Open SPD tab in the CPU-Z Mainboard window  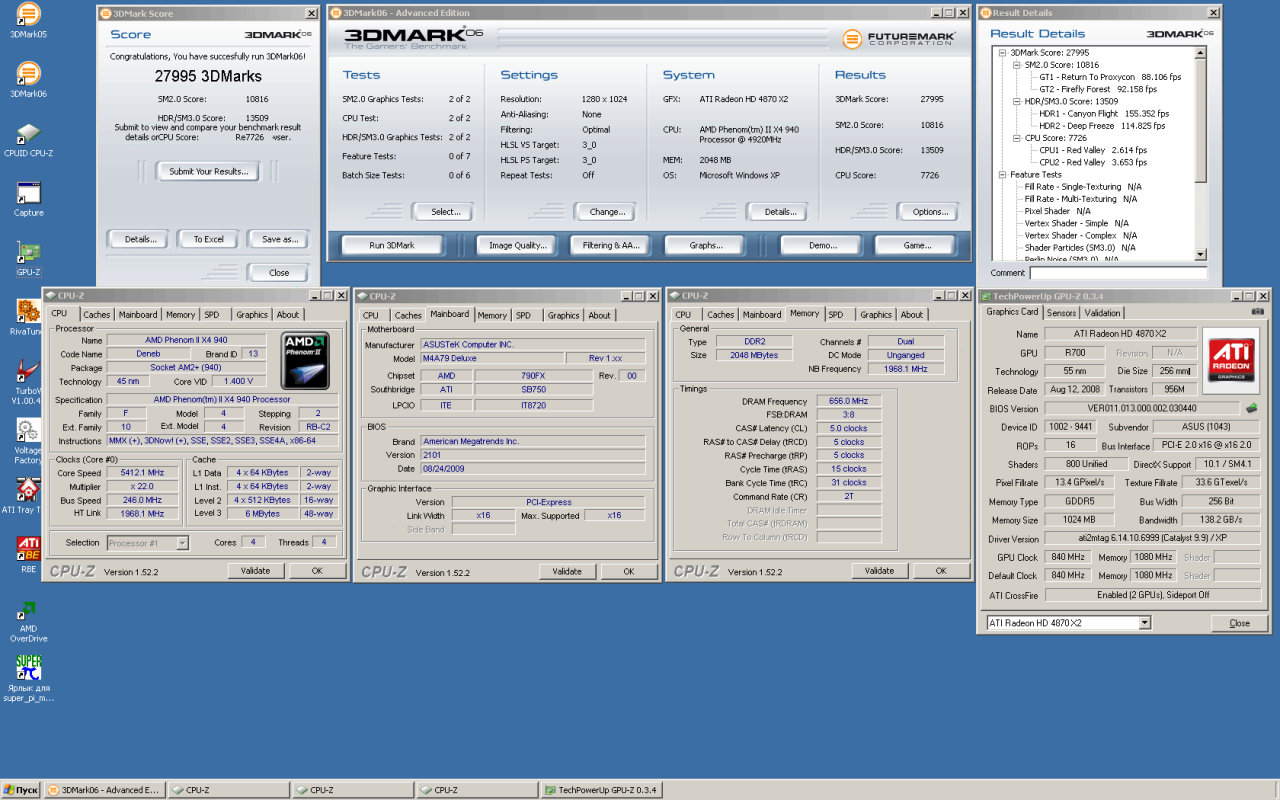[523, 315]
